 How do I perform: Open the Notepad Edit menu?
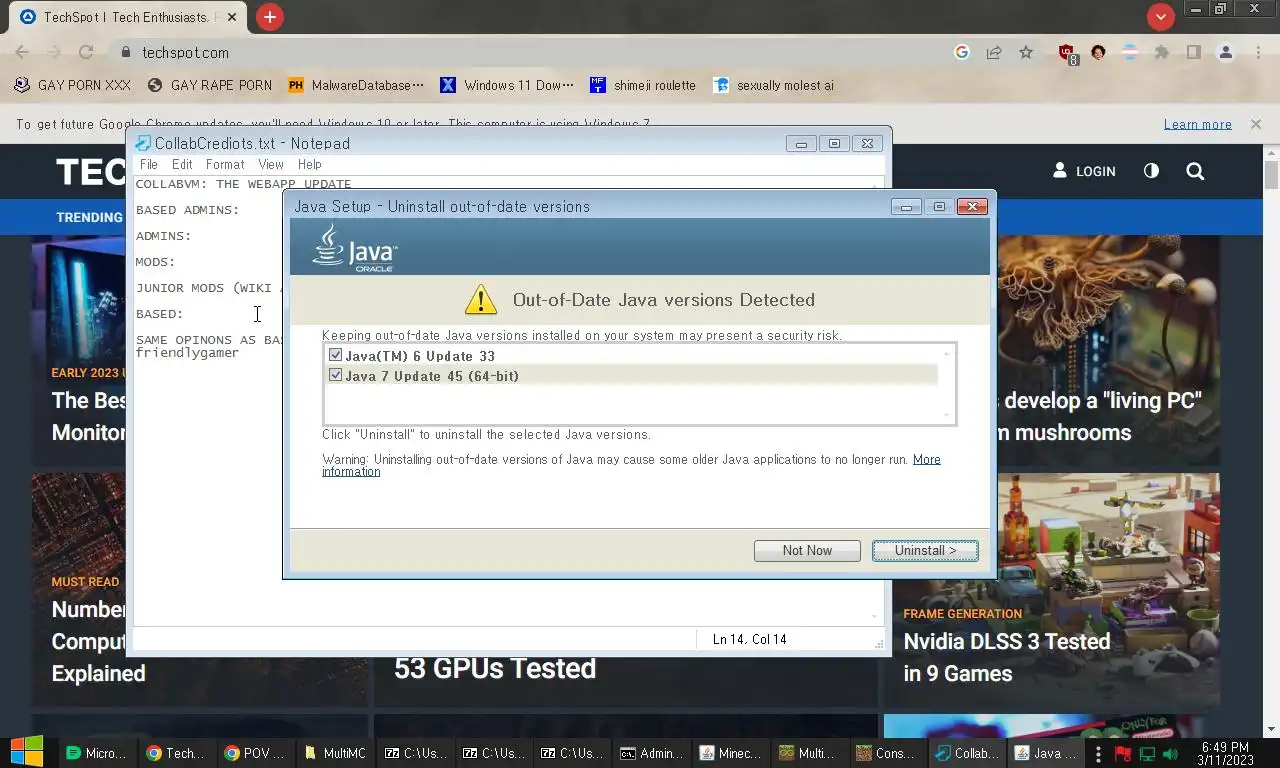182,164
